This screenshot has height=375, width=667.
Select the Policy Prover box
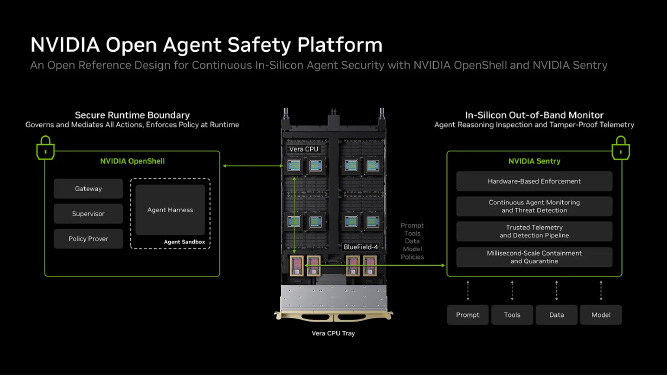pos(88,239)
